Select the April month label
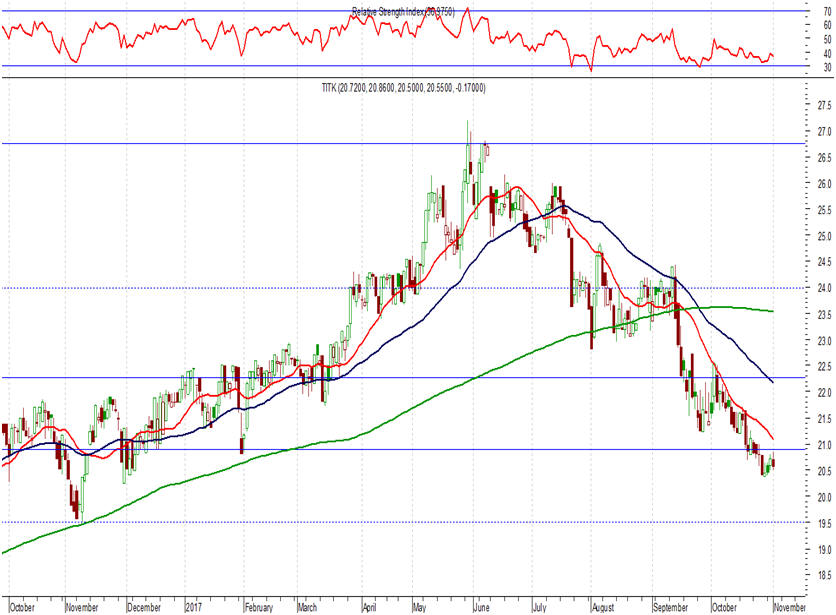The height and width of the screenshot is (615, 836). [369, 608]
